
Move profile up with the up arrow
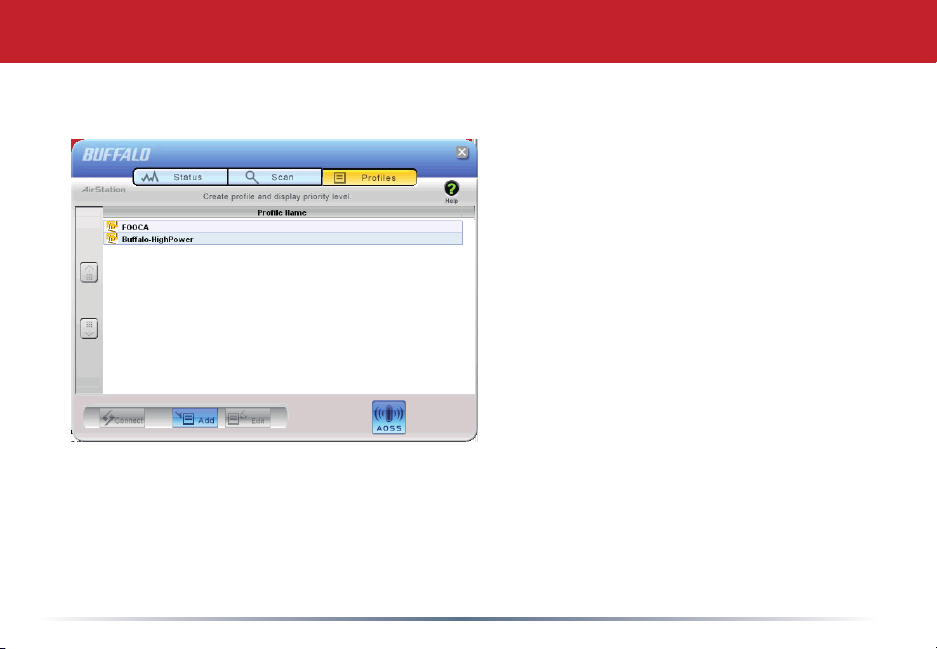point(89,273)
